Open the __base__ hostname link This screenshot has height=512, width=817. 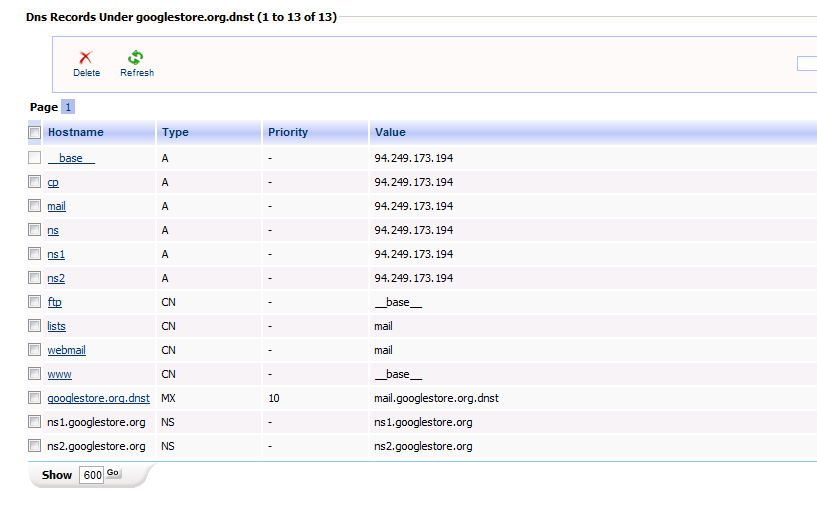tap(71, 158)
